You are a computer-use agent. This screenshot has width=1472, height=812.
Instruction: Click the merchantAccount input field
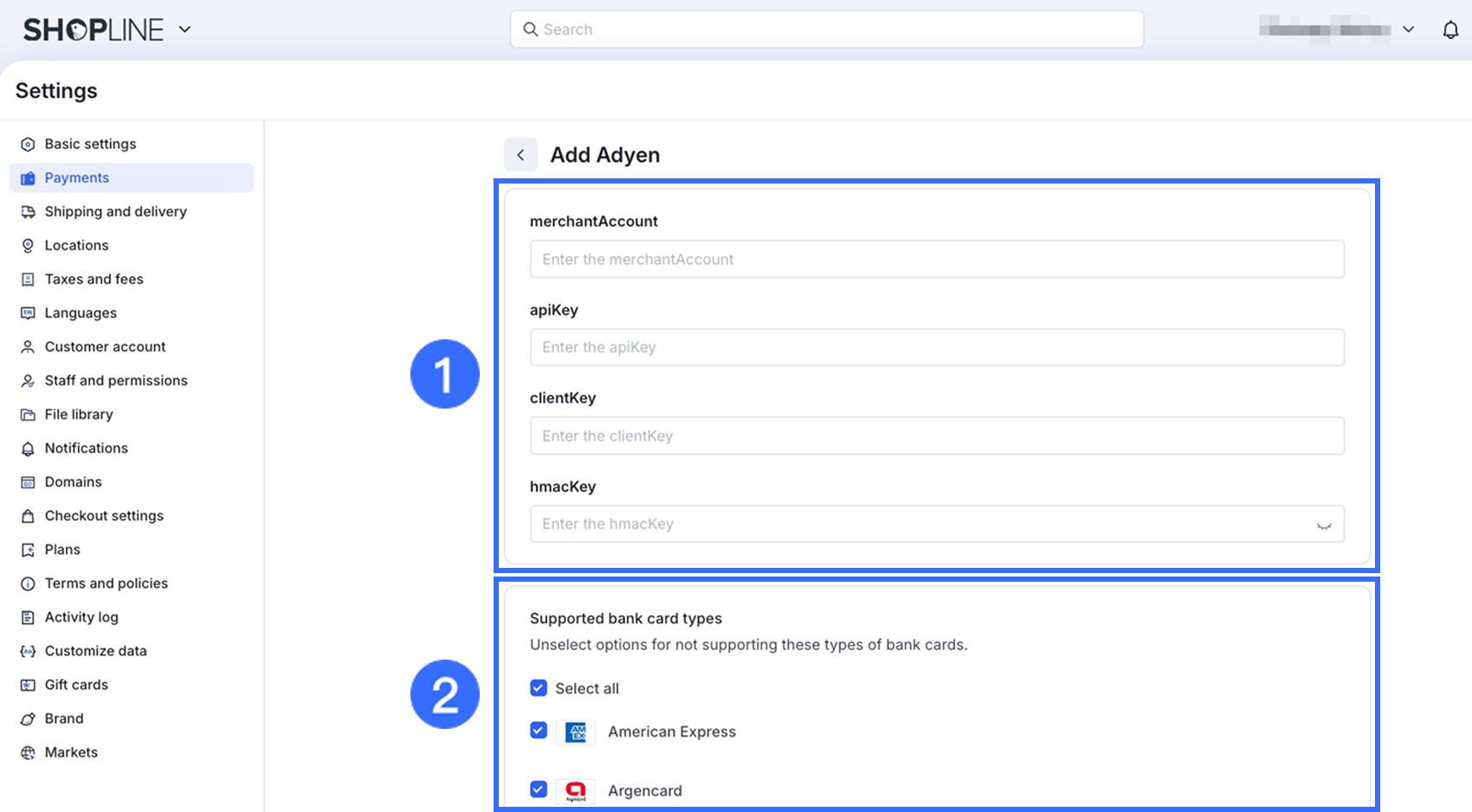(x=937, y=259)
